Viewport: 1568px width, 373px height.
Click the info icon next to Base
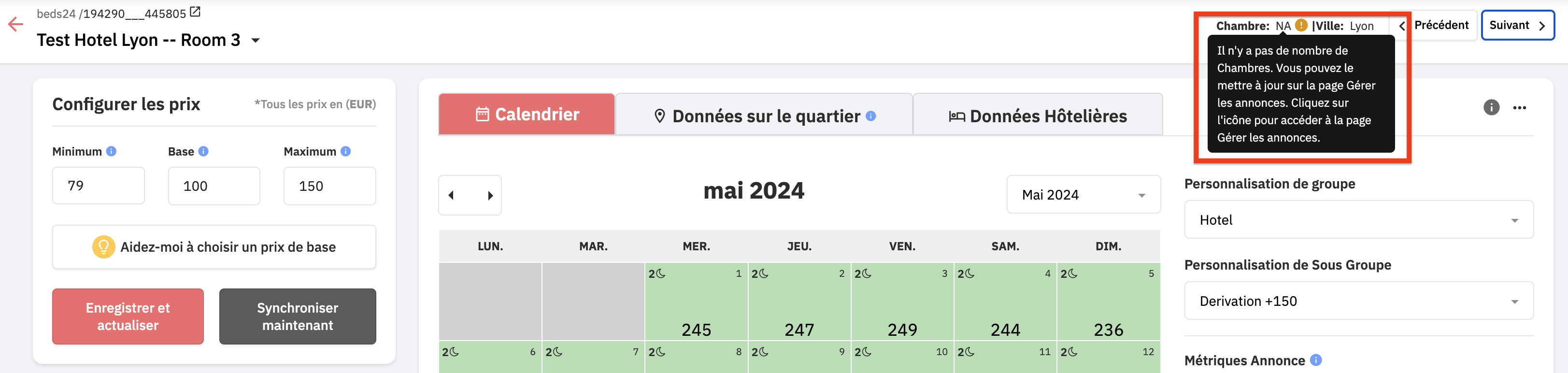(x=203, y=152)
